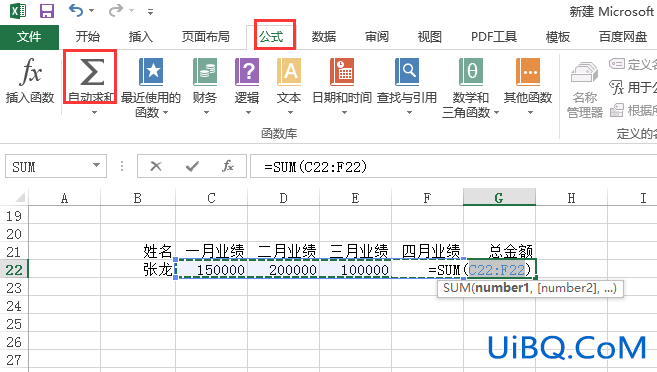657x372 pixels.
Task: Click the [number2] argument in SUM tooltip
Action: point(568,288)
